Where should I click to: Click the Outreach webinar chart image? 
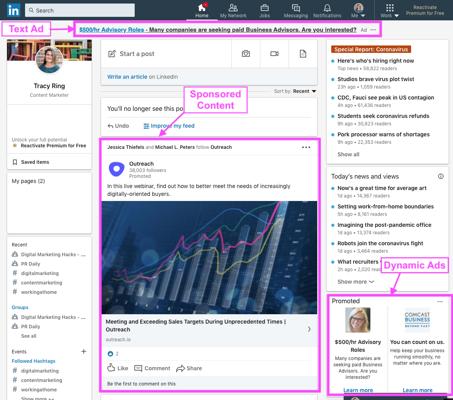pos(209,257)
